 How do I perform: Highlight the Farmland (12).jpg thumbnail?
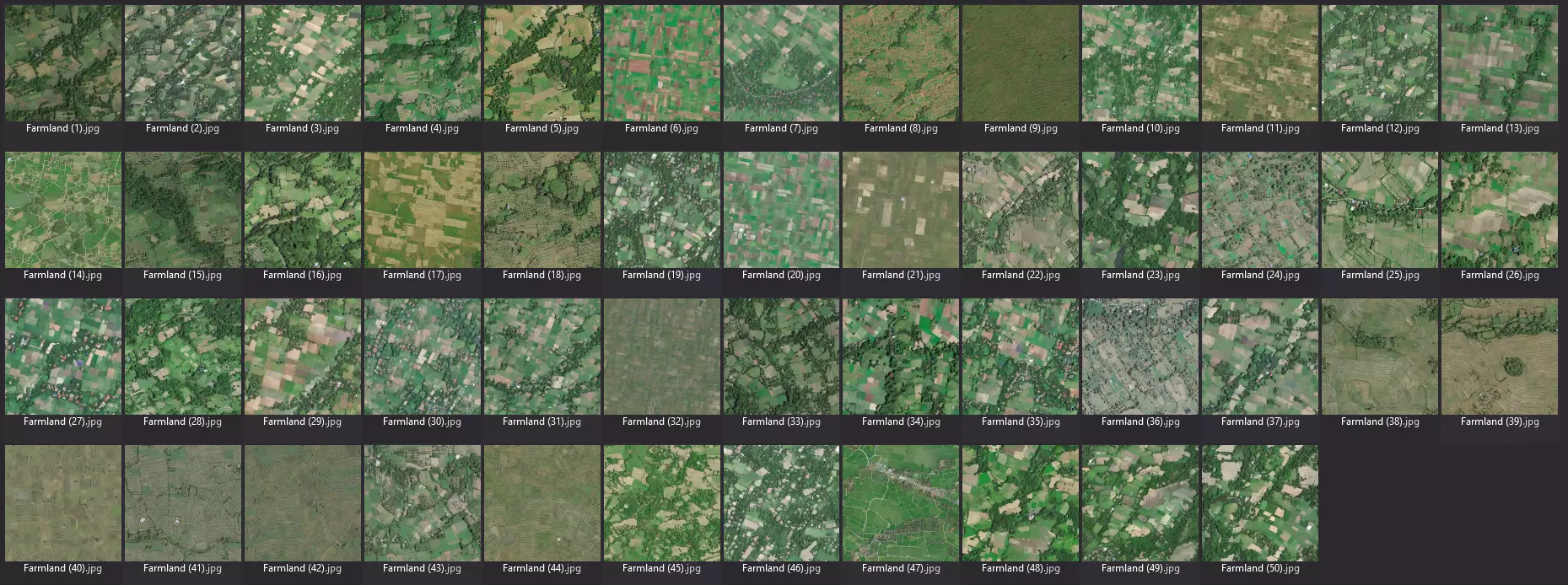point(1380,63)
